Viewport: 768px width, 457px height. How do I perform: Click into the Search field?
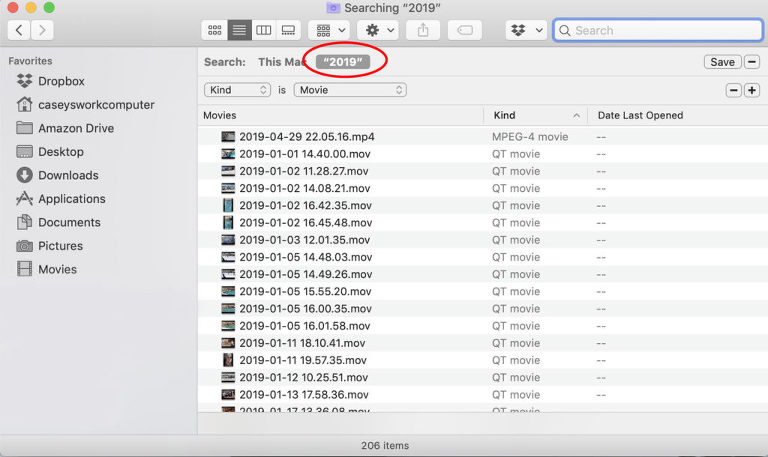pos(658,30)
